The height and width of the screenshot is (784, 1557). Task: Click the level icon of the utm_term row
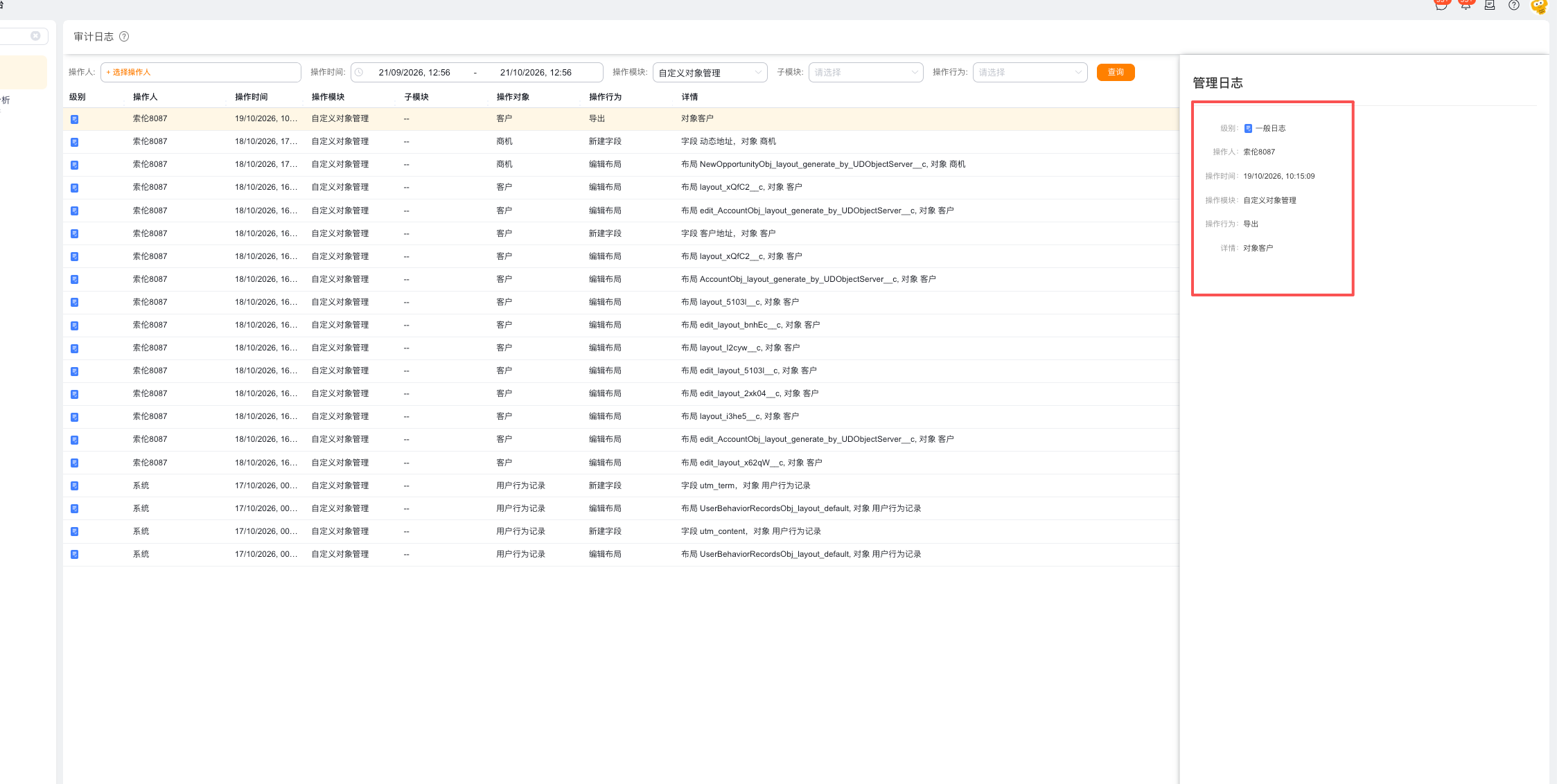pyautogui.click(x=74, y=485)
